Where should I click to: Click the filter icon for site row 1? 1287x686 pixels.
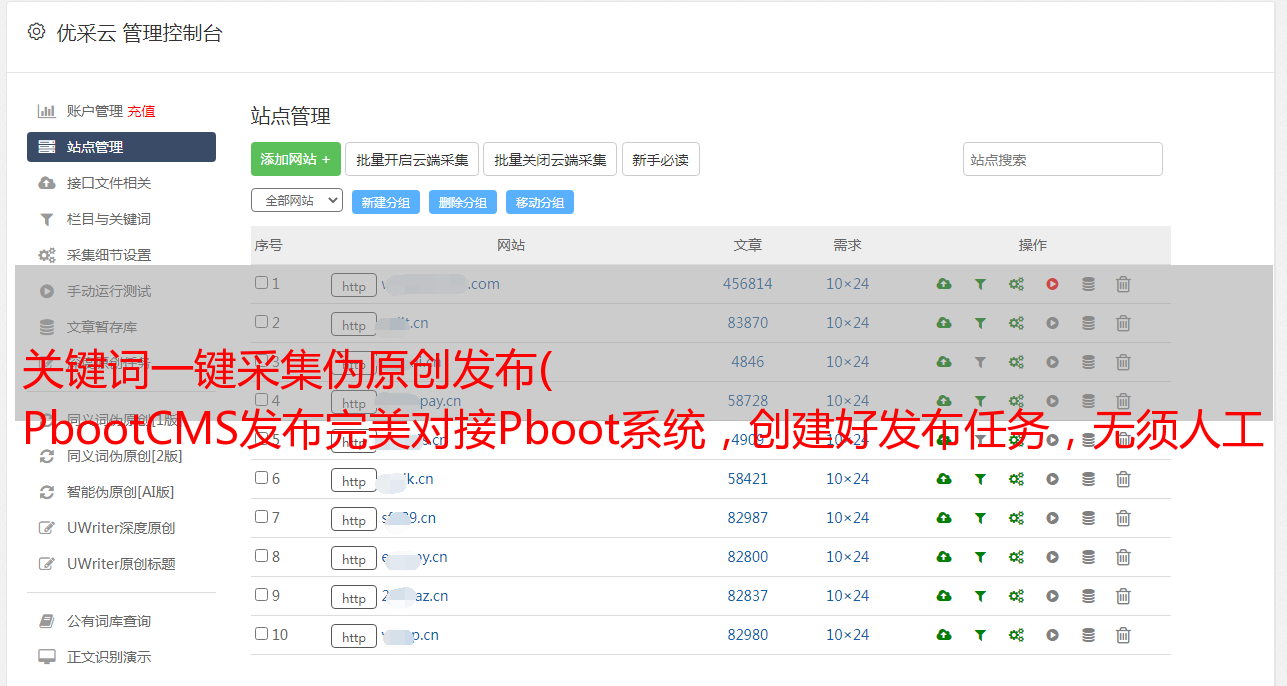980,284
